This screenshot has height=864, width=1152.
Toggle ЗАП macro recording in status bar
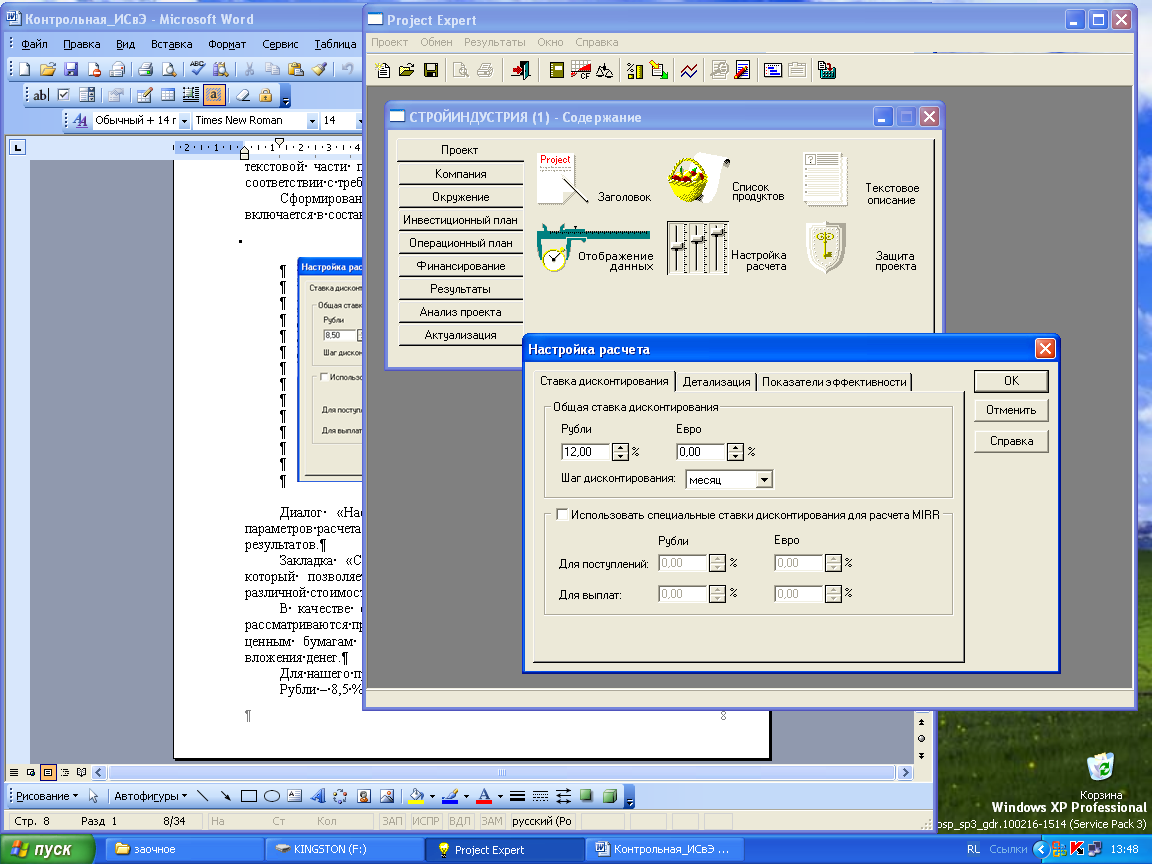pyautogui.click(x=392, y=821)
